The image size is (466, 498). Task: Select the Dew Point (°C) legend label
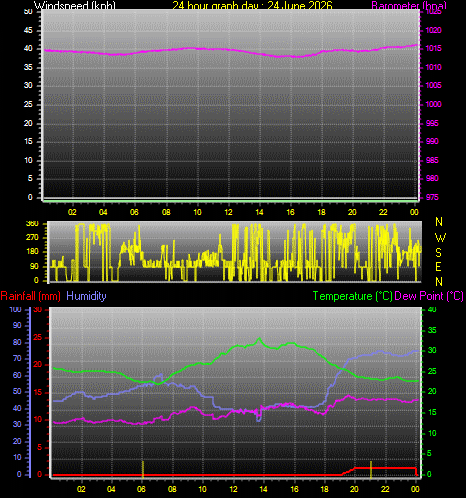click(429, 296)
